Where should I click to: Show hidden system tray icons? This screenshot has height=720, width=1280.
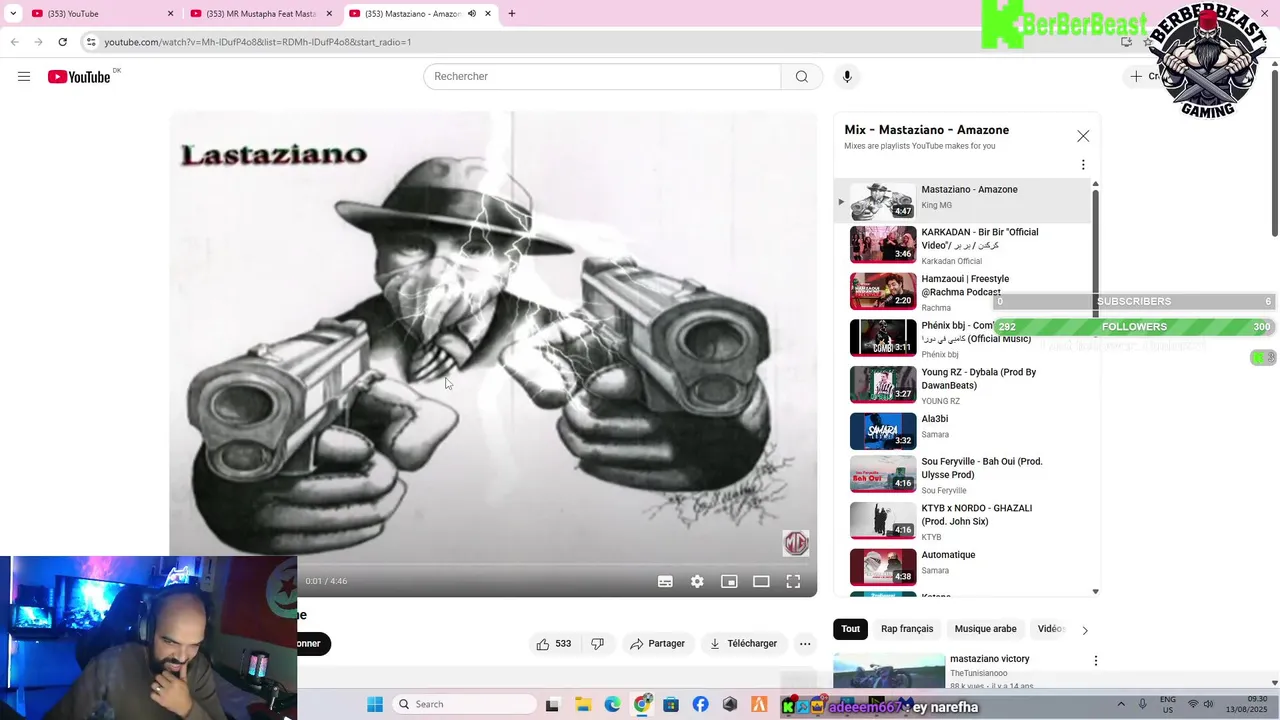point(1121,704)
